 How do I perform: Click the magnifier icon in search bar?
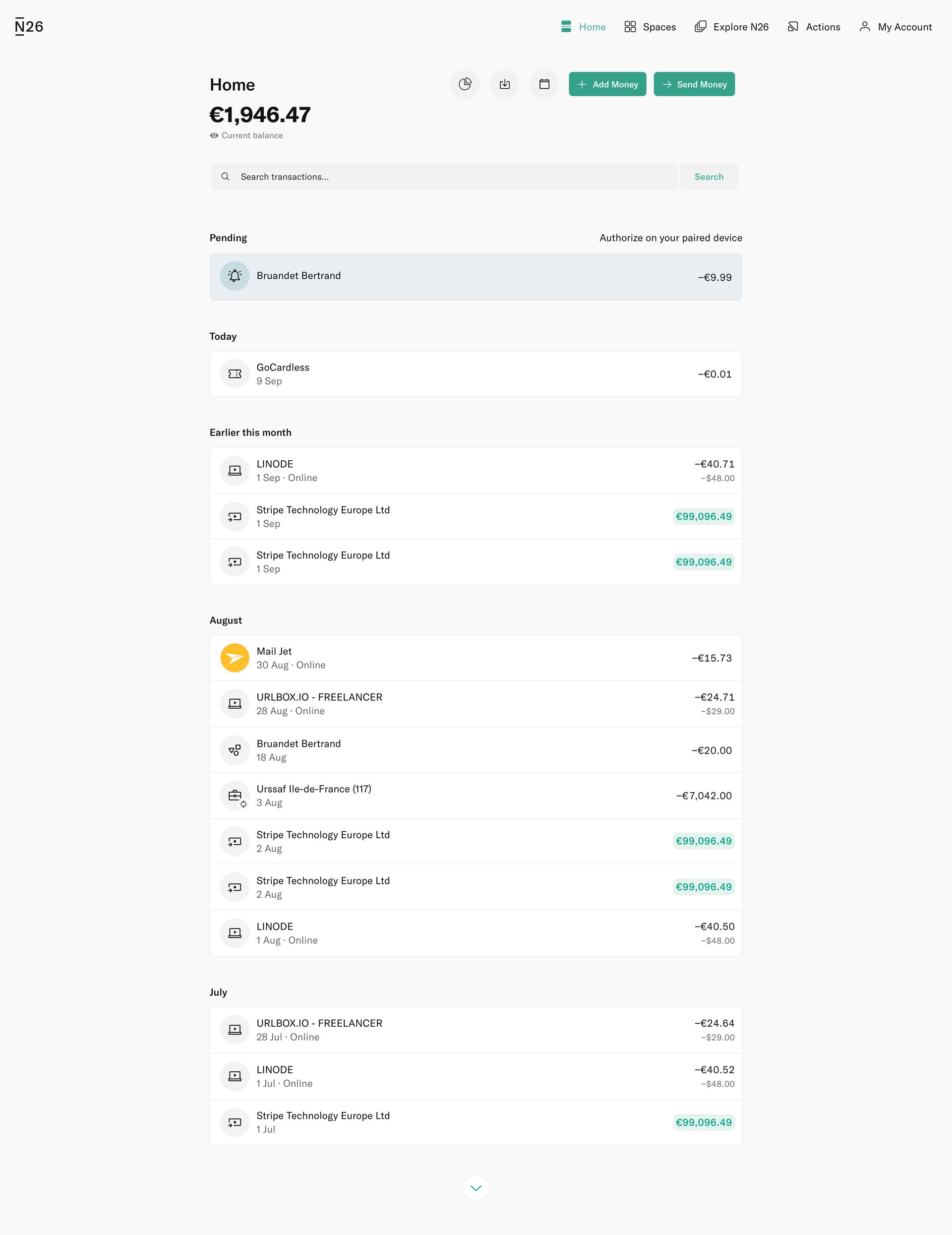226,177
